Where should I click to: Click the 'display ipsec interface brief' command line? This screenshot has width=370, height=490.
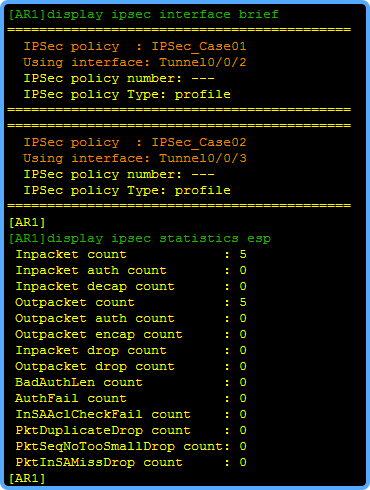point(143,15)
